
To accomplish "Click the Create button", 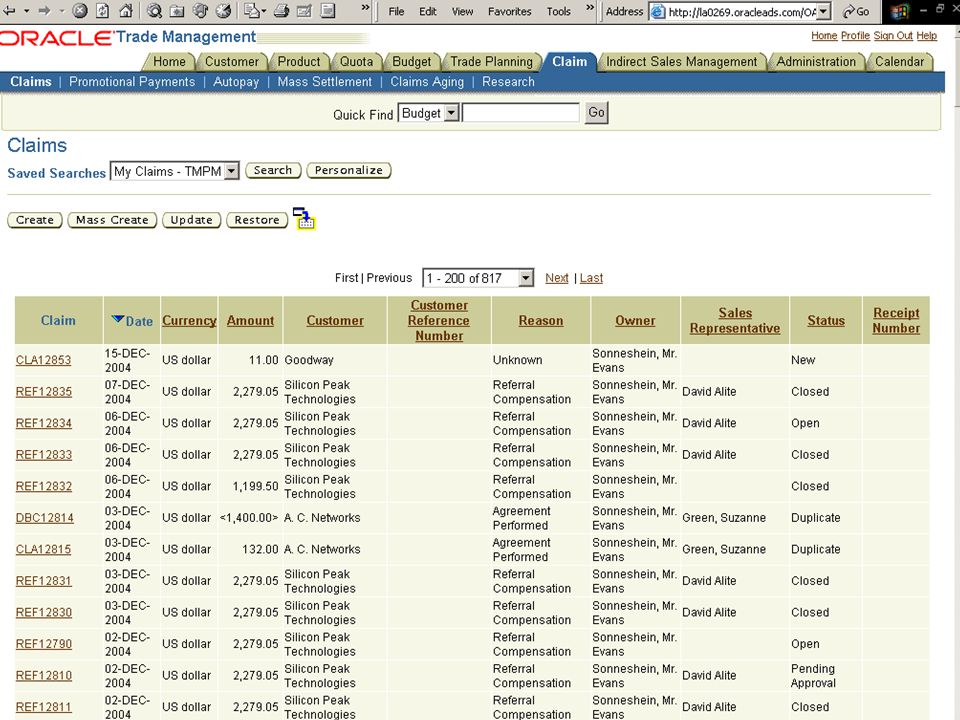I will [x=35, y=220].
